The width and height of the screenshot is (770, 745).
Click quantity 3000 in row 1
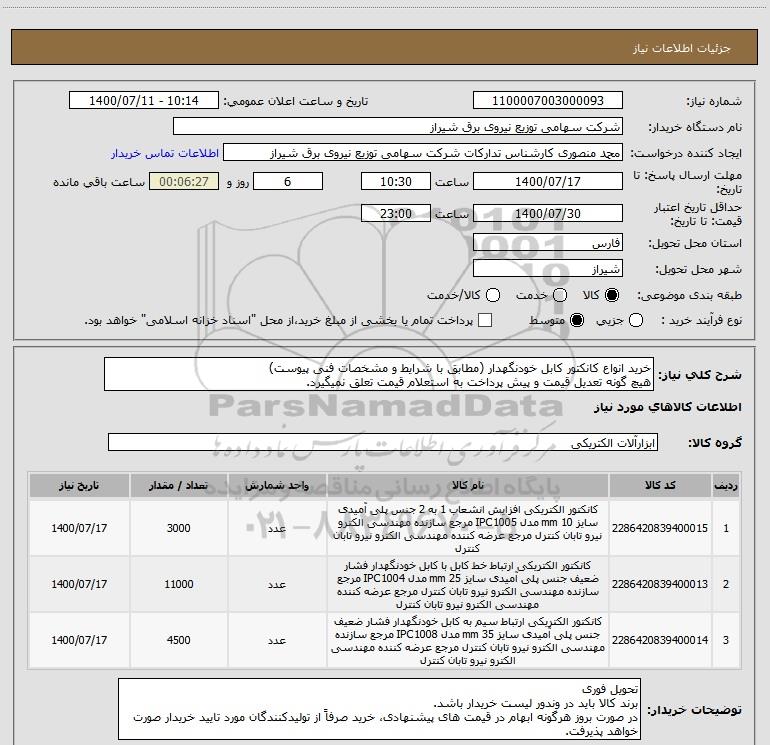179,528
